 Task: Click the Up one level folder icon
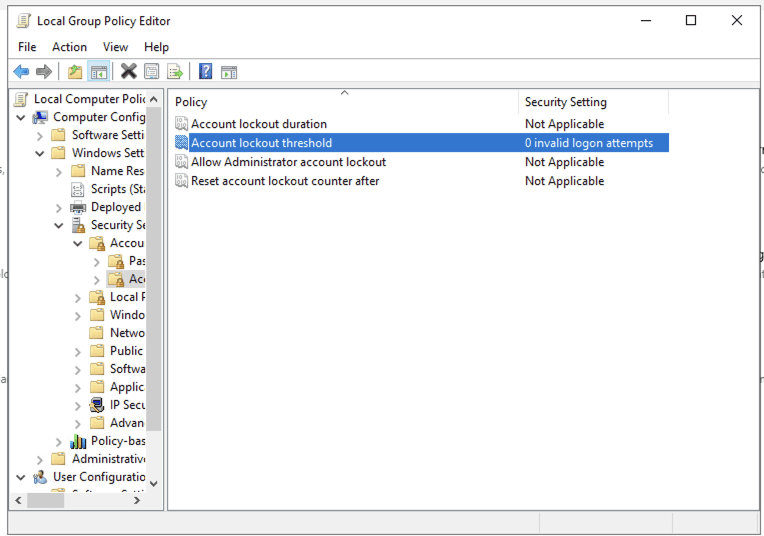coord(75,71)
